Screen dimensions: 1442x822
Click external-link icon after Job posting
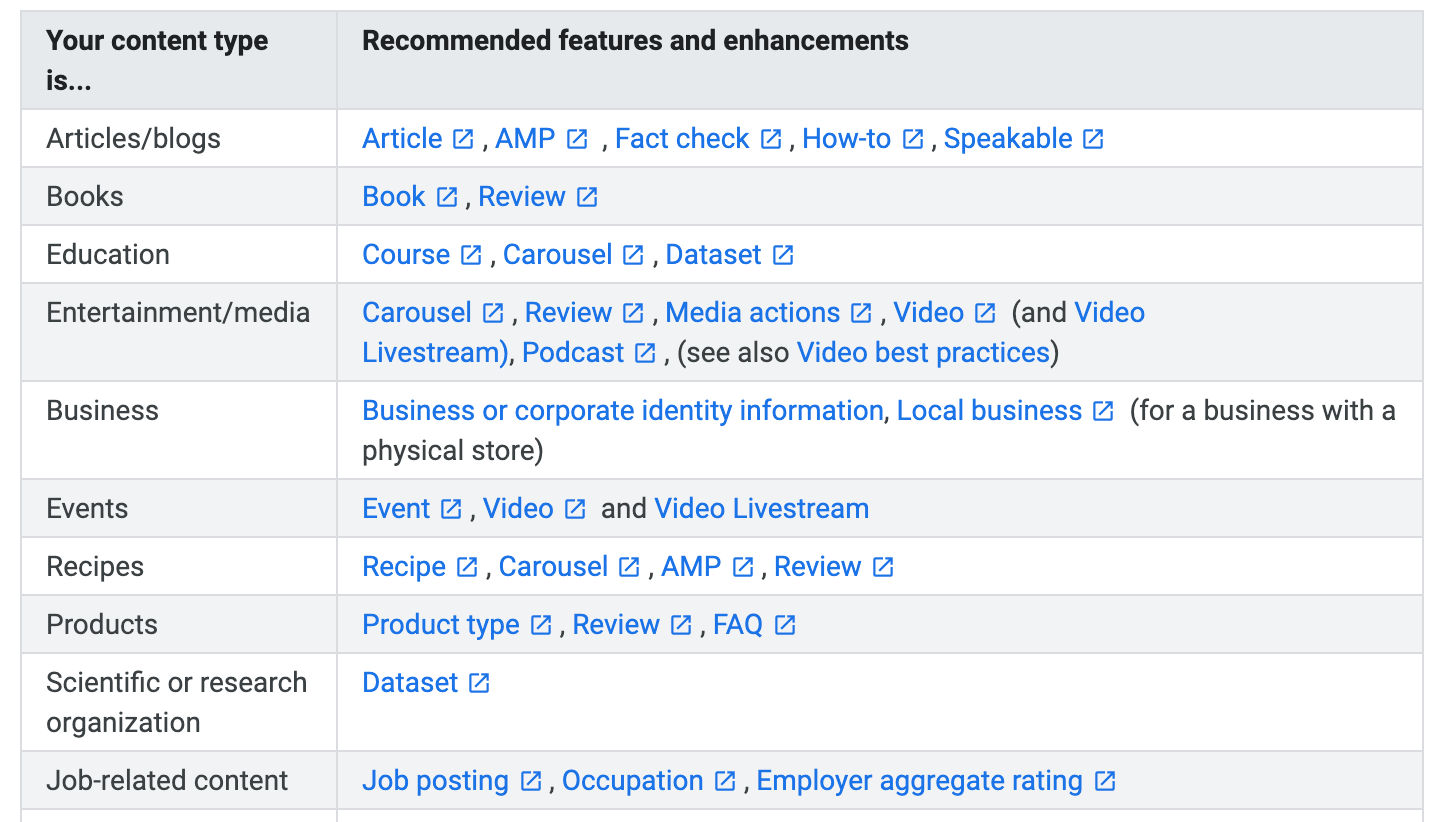point(531,781)
